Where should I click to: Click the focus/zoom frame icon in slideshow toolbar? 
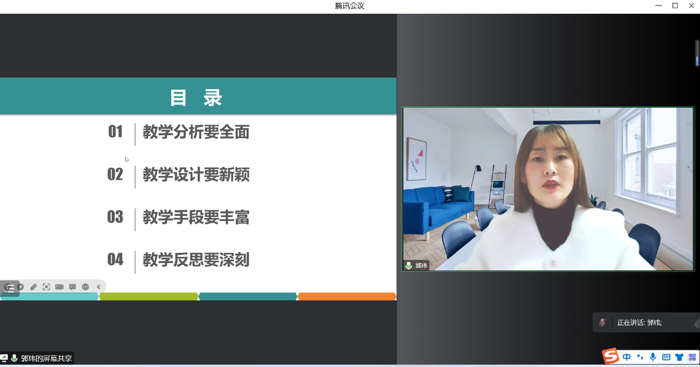tap(46, 287)
